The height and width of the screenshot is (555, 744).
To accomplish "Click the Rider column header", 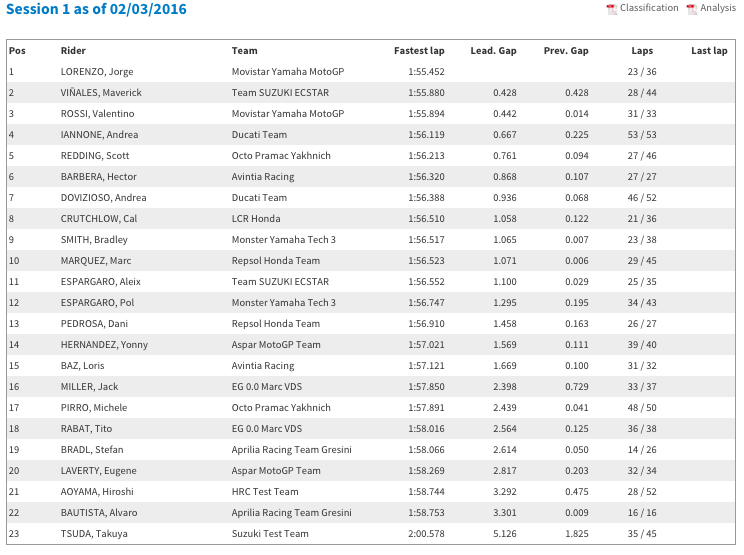I will pos(73,51).
